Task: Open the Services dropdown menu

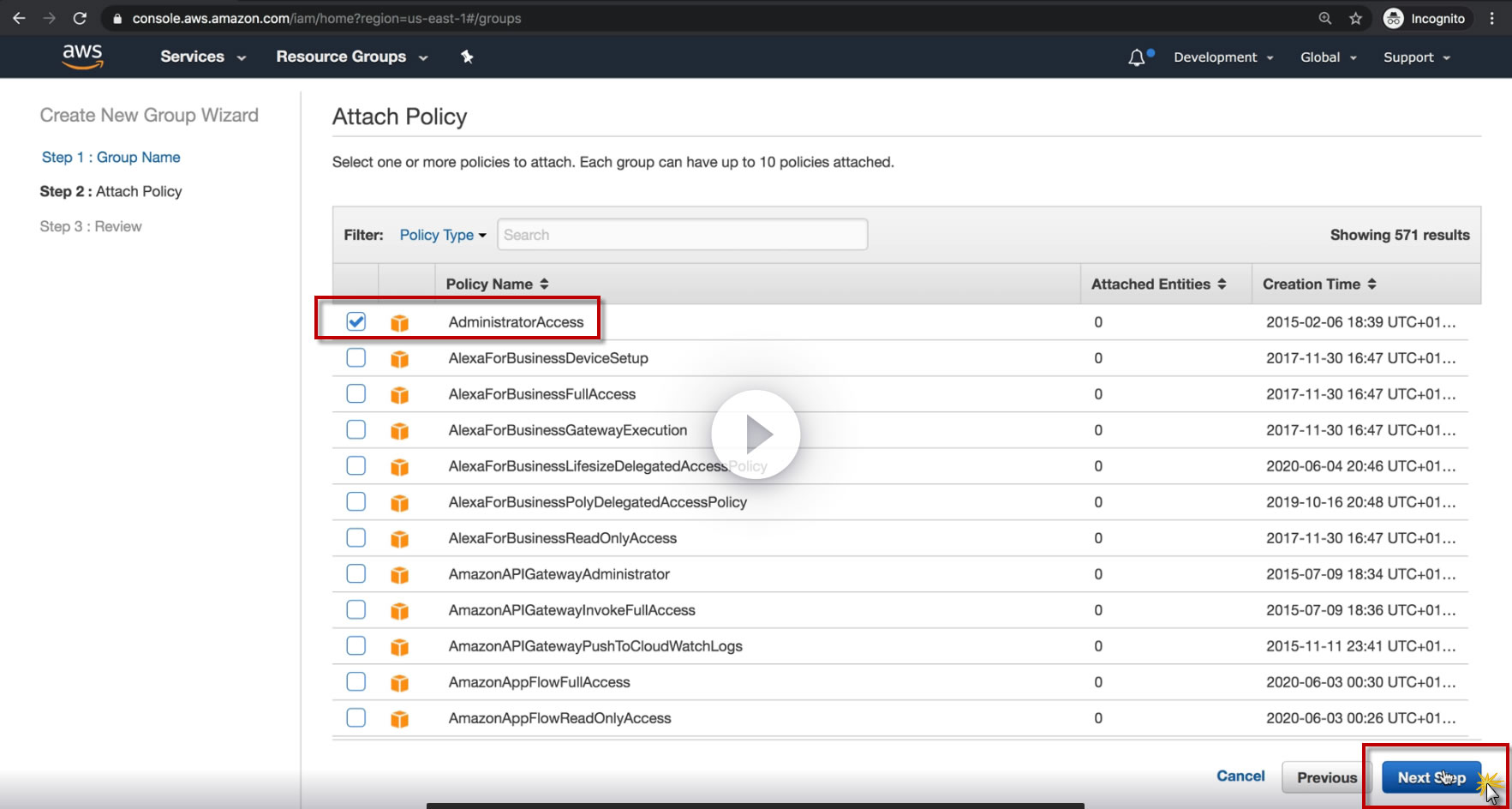Action: 203,57
